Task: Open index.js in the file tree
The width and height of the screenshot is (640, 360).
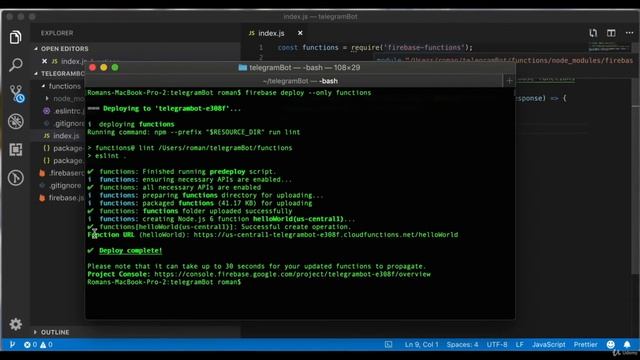Action: 61,136
